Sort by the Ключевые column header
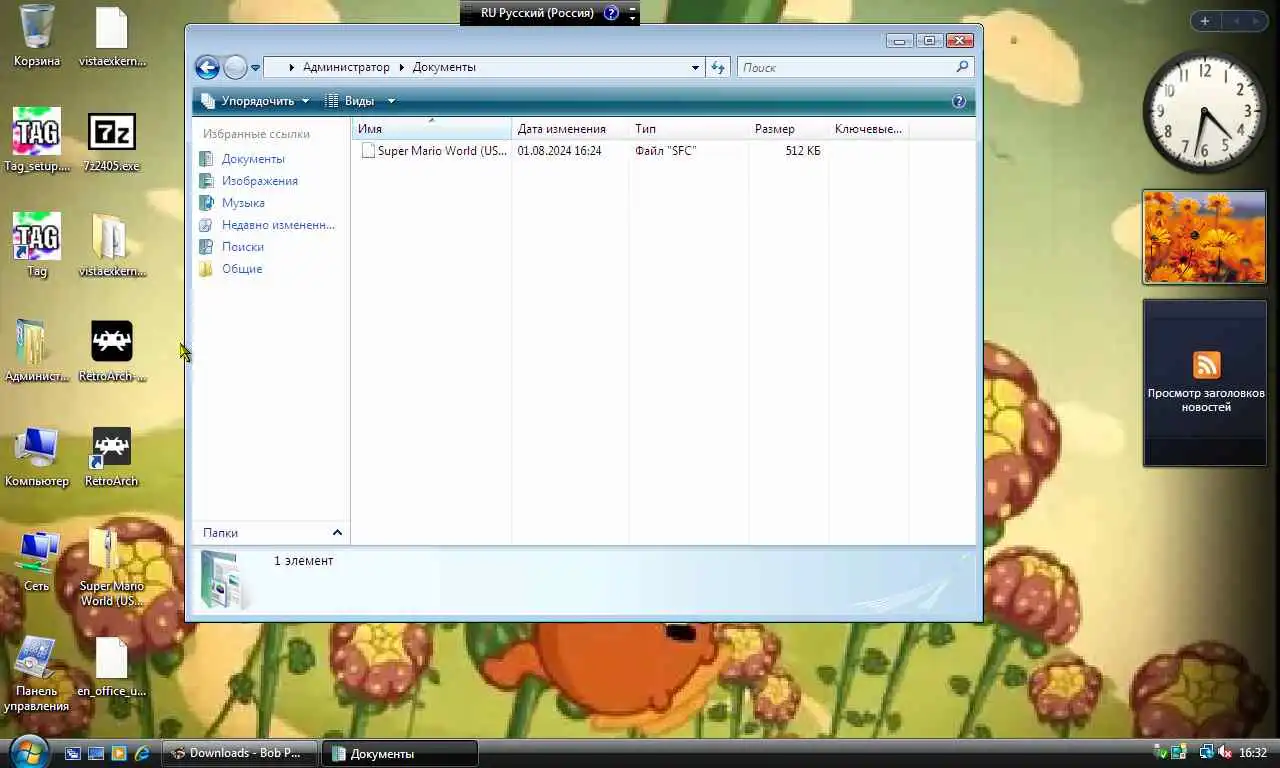The width and height of the screenshot is (1280, 768). tap(868, 129)
